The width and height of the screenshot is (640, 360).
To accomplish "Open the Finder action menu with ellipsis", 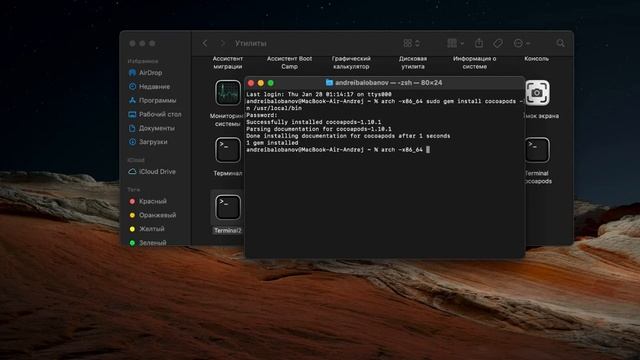I will pos(522,43).
